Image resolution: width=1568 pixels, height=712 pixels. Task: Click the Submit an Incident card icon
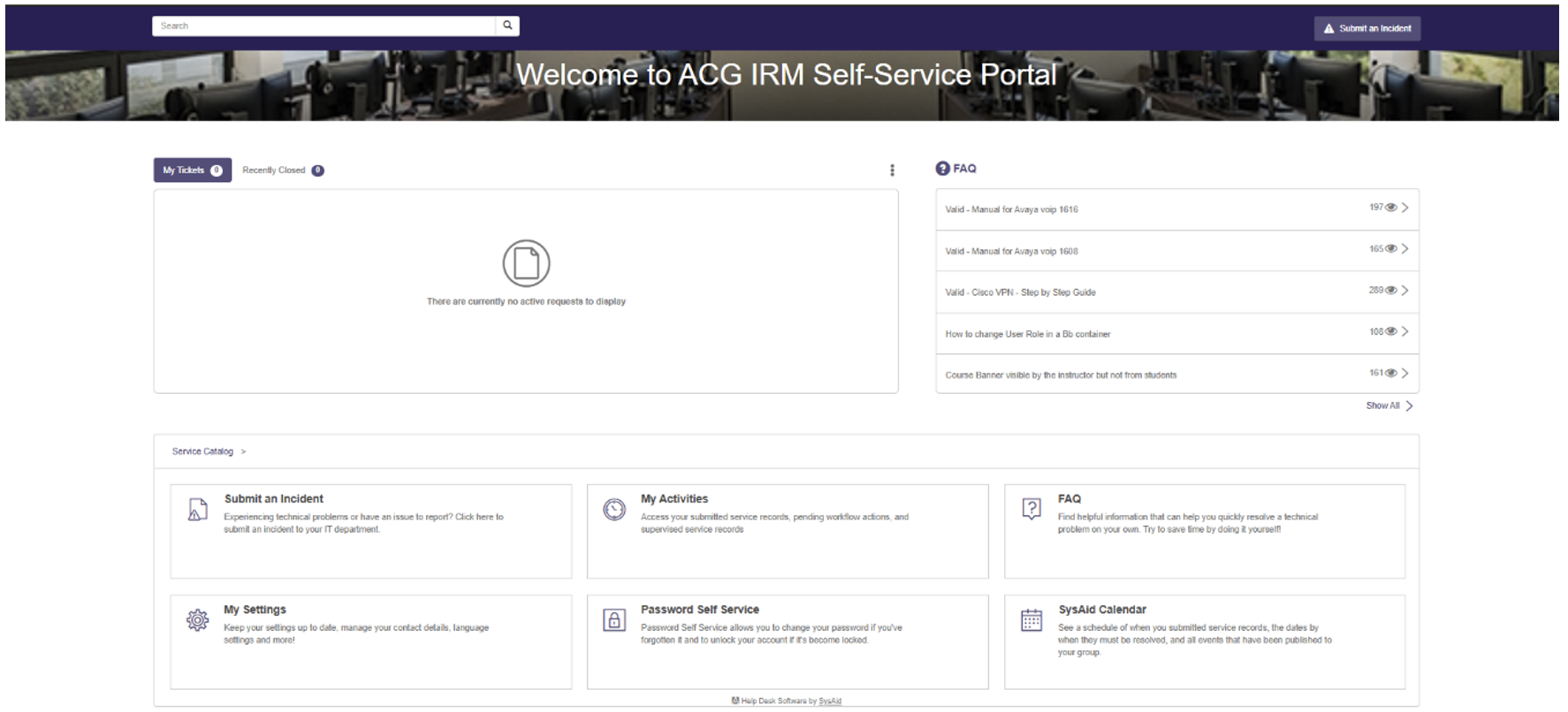point(197,510)
